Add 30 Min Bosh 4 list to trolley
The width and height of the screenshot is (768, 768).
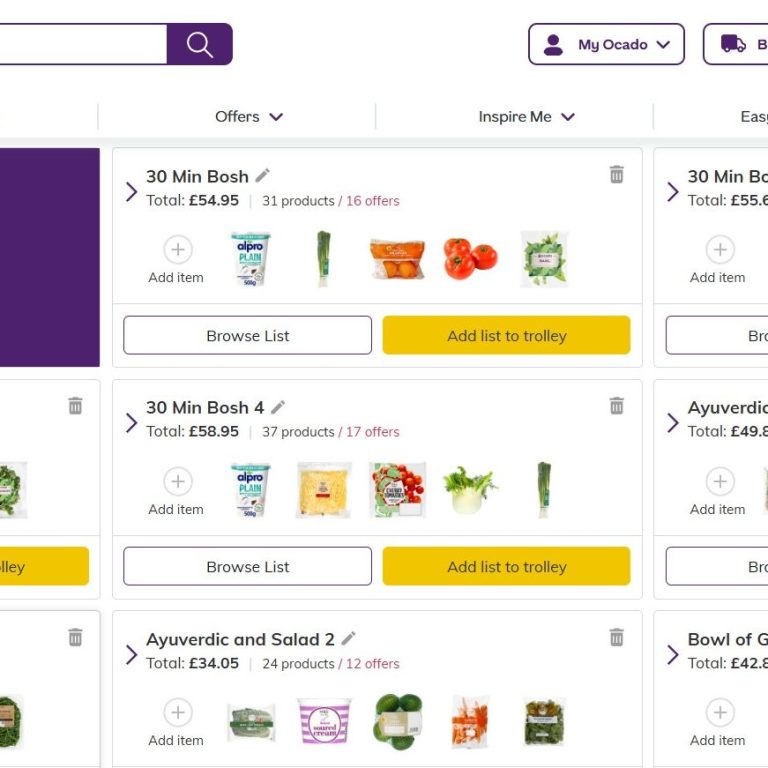tap(506, 567)
